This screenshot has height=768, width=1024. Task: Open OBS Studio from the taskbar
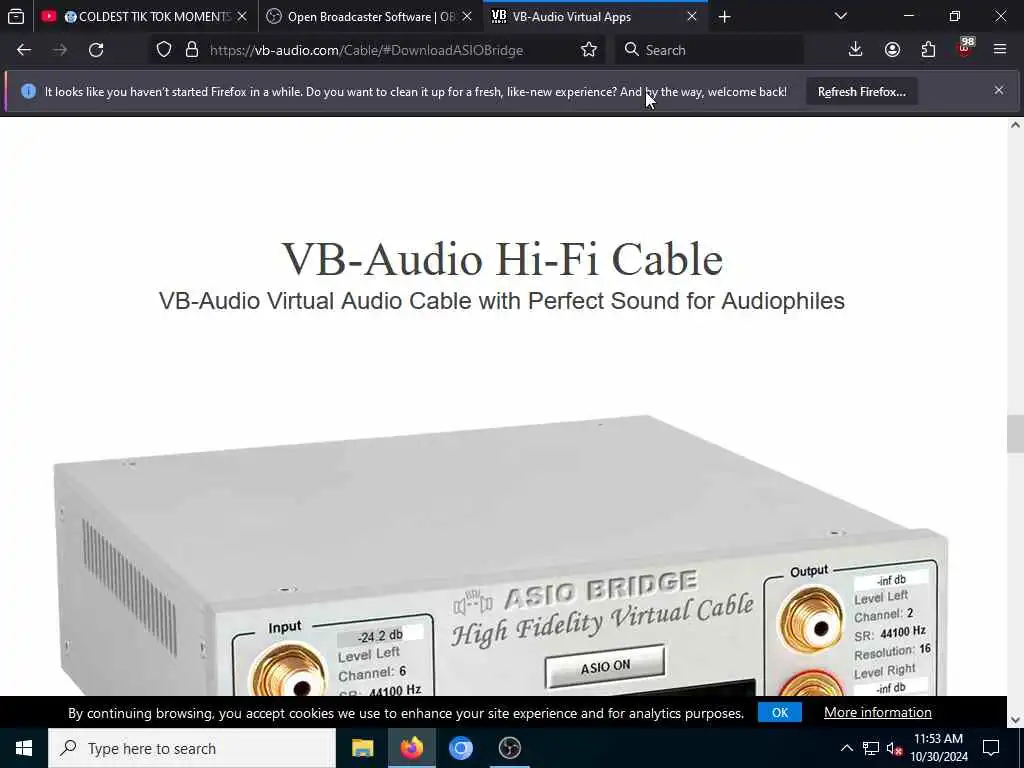[x=509, y=748]
